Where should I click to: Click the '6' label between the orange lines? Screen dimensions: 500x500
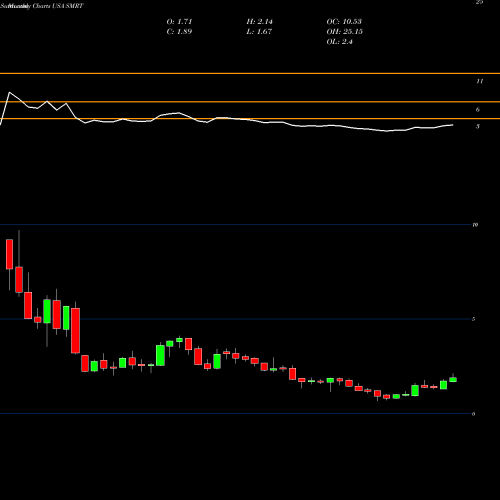[478, 110]
